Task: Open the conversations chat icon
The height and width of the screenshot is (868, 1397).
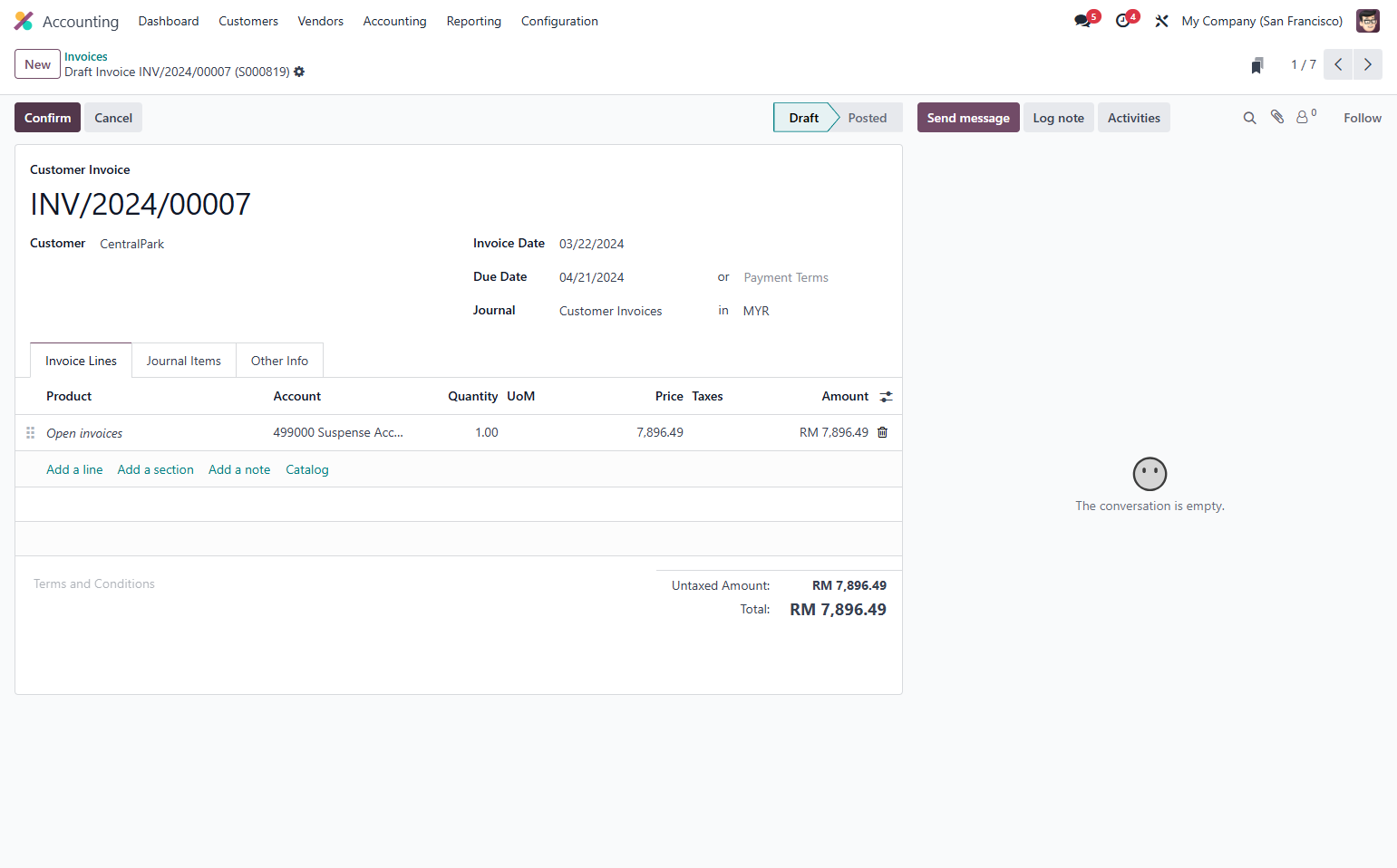Action: [1082, 21]
